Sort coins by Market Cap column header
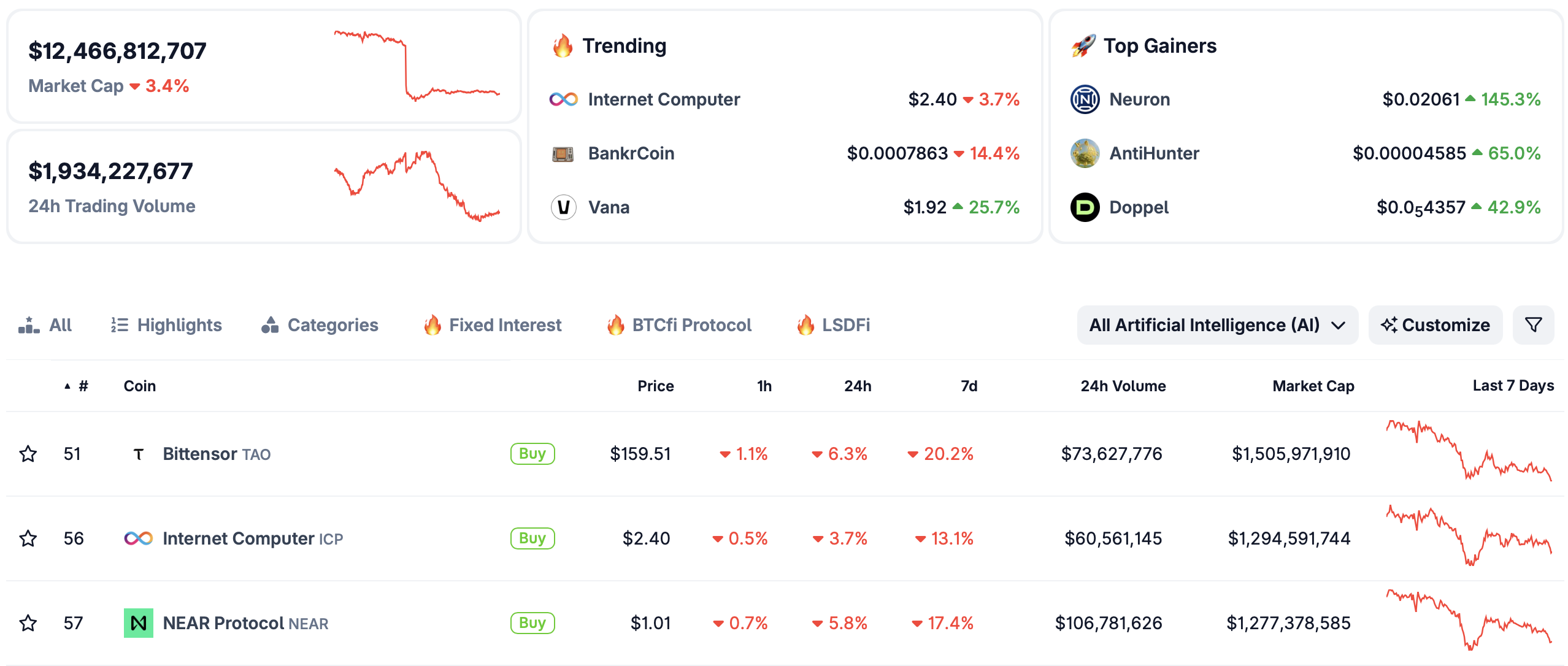This screenshot has height=666, width=1568. click(x=1313, y=386)
